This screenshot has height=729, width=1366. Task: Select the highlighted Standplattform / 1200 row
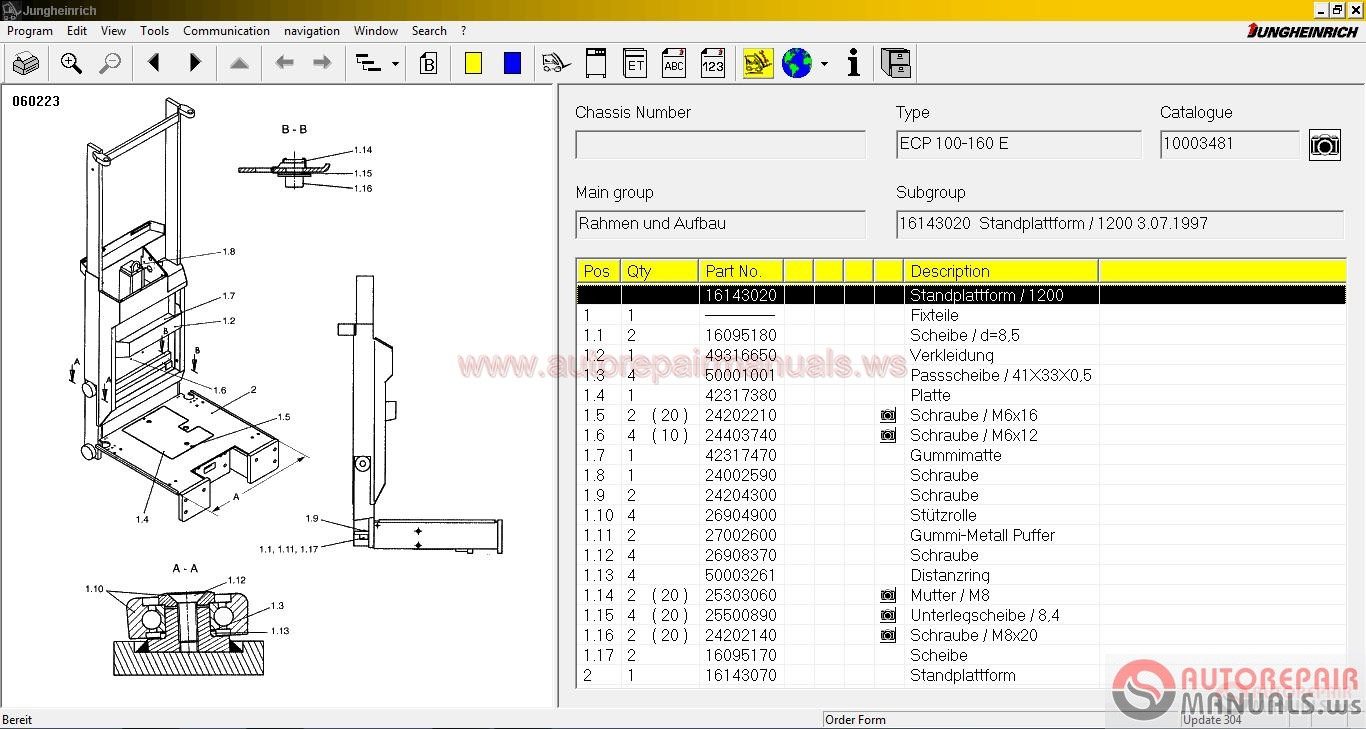pos(961,295)
